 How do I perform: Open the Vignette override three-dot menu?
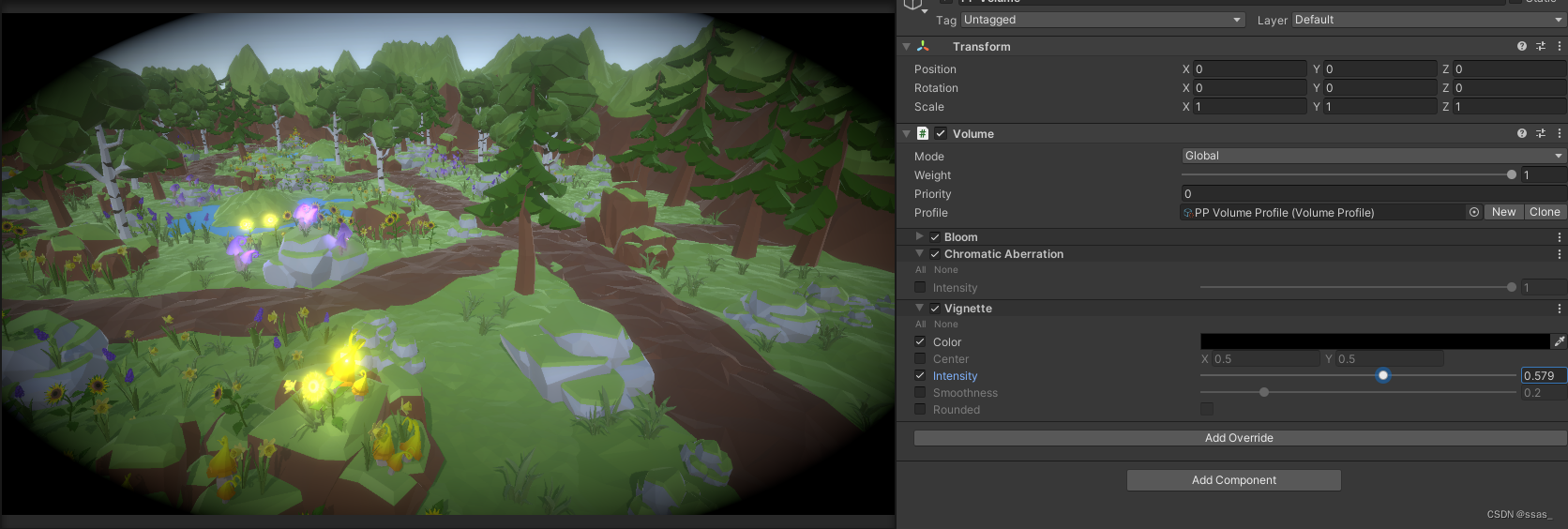[x=1560, y=309]
